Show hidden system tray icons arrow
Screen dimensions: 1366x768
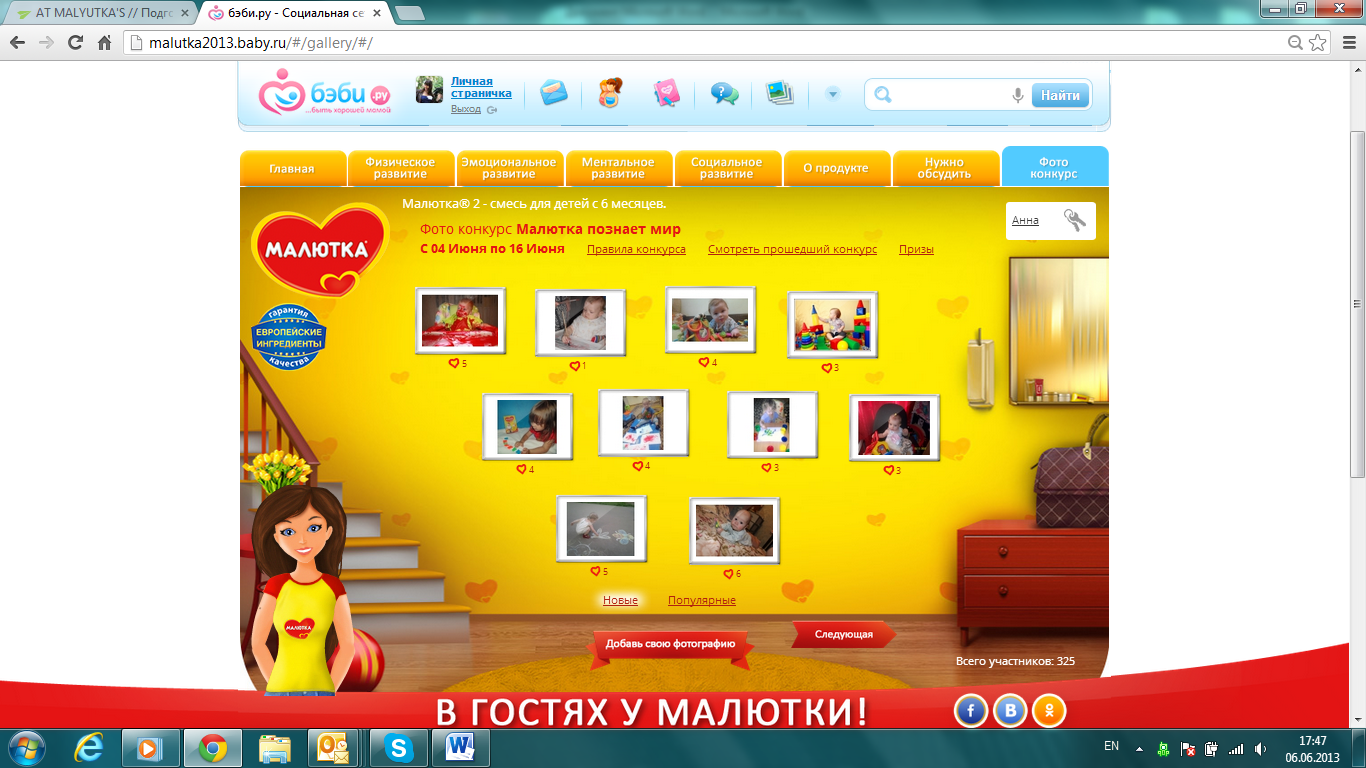pos(1138,748)
